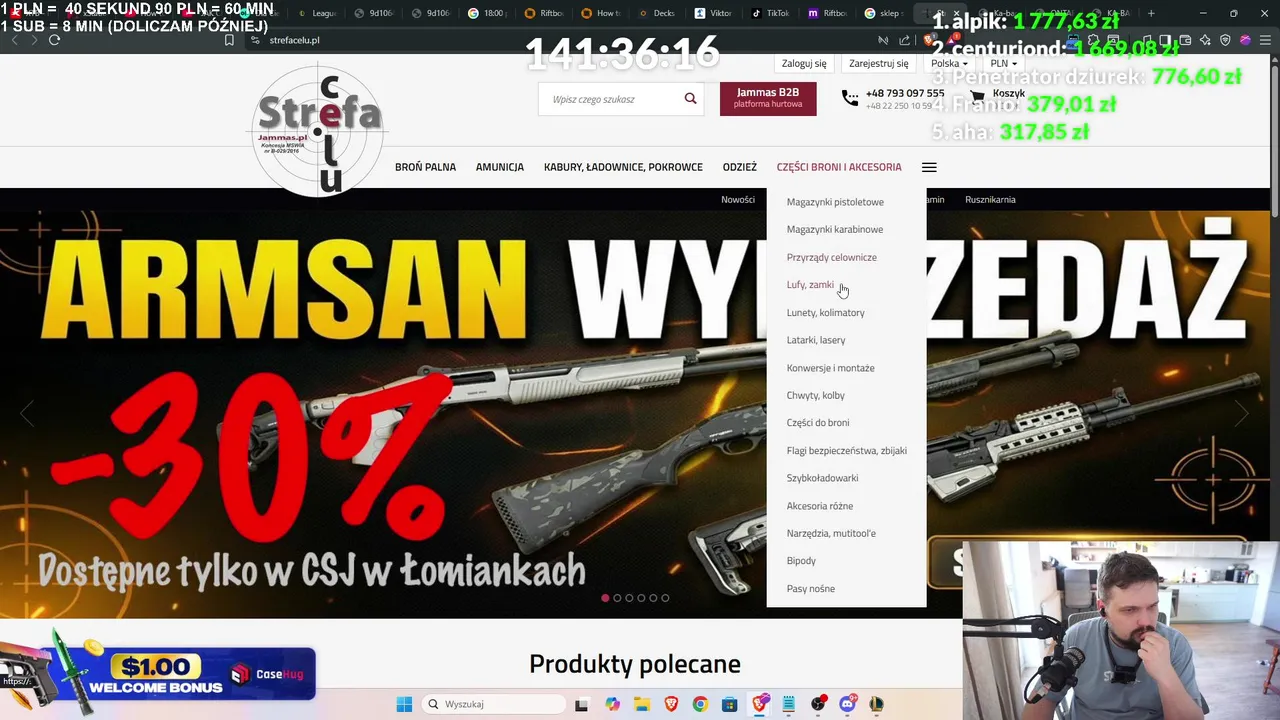Viewport: 1280px width, 720px height.
Task: Select Pasy nośne menu entry
Action: coord(811,589)
